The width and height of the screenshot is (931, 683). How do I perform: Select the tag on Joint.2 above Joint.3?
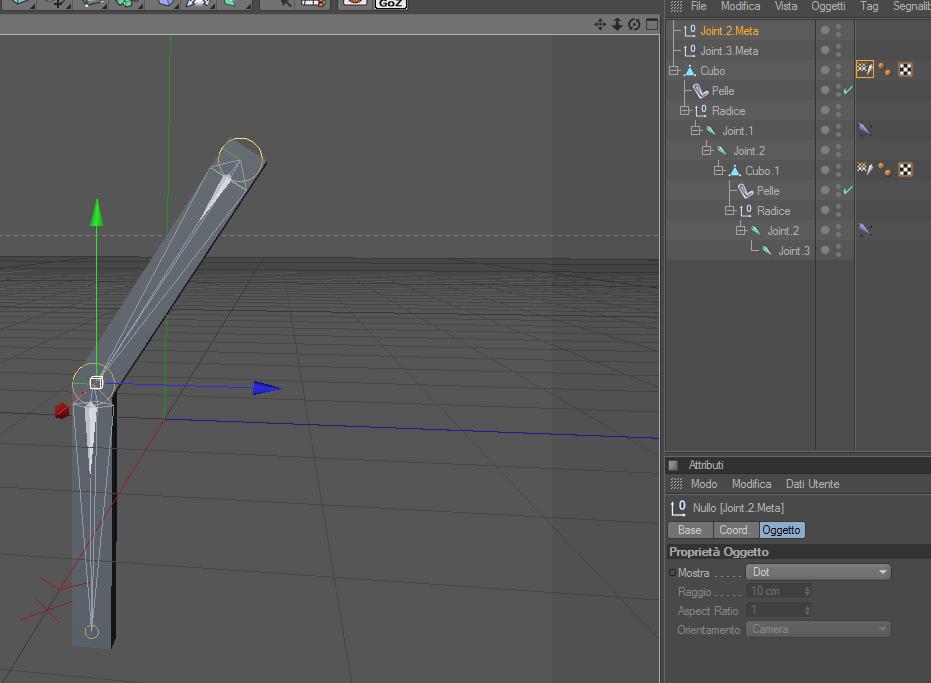(x=864, y=230)
